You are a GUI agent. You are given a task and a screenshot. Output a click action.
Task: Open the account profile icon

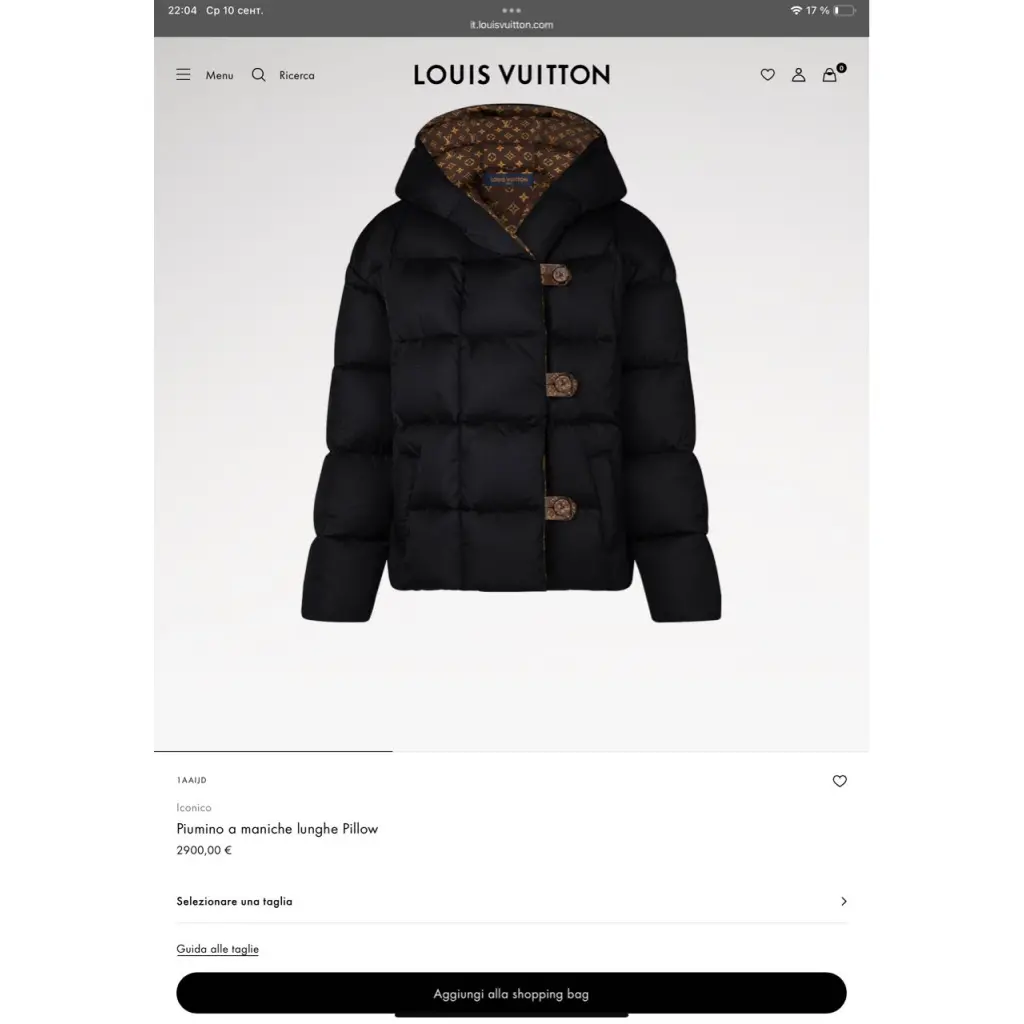tap(798, 74)
